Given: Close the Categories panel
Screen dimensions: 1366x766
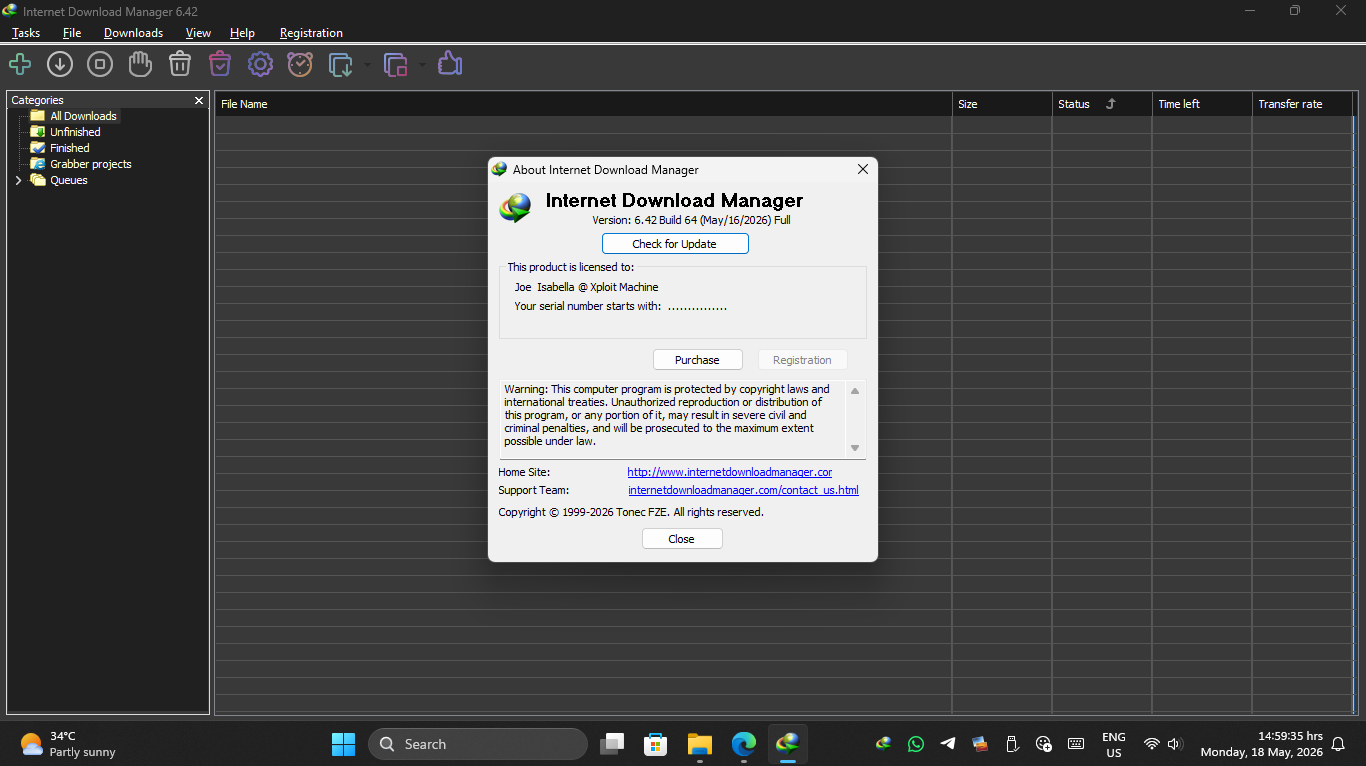Looking at the screenshot, I should [199, 100].
